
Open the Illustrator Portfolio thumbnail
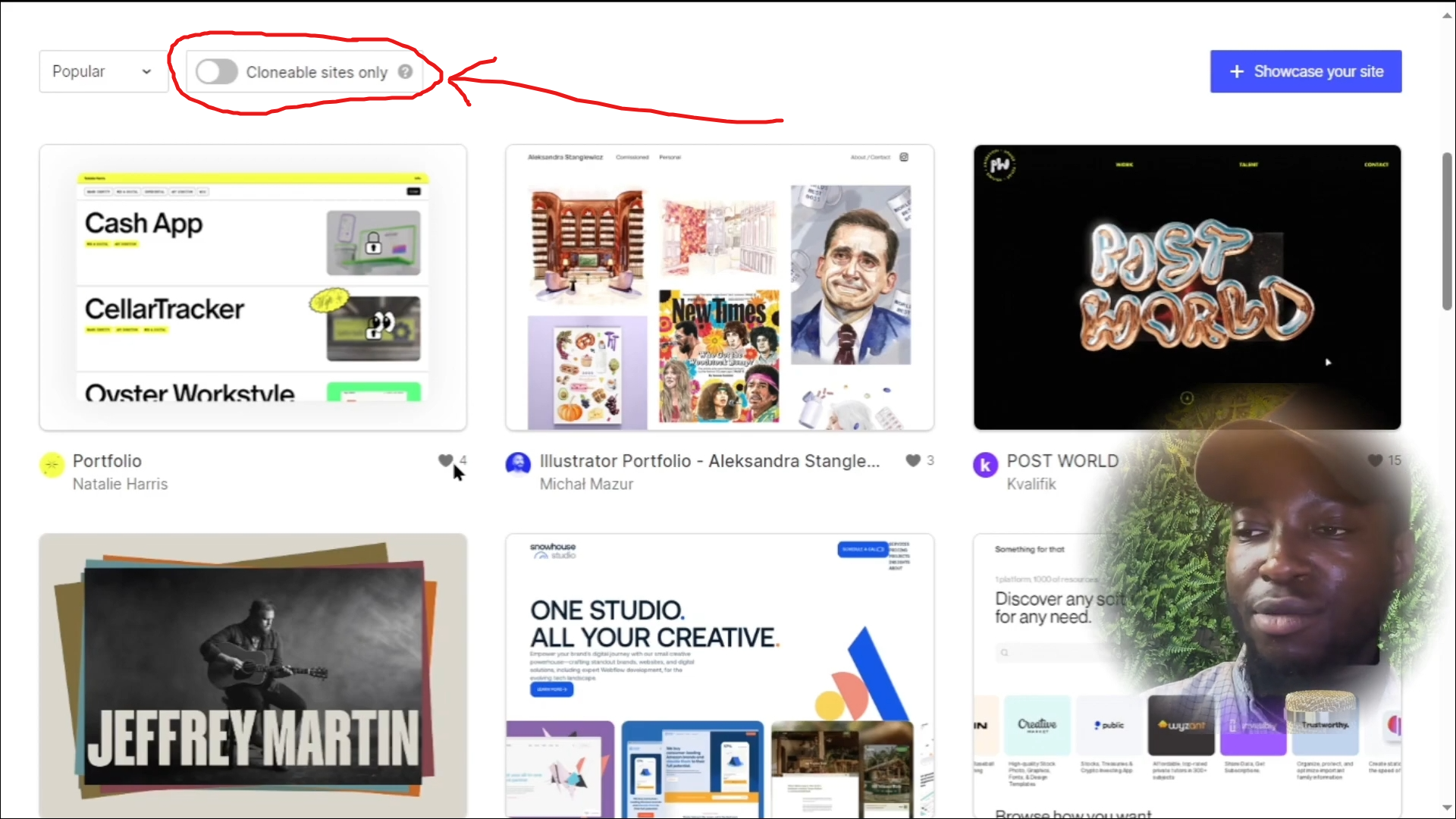(x=720, y=287)
